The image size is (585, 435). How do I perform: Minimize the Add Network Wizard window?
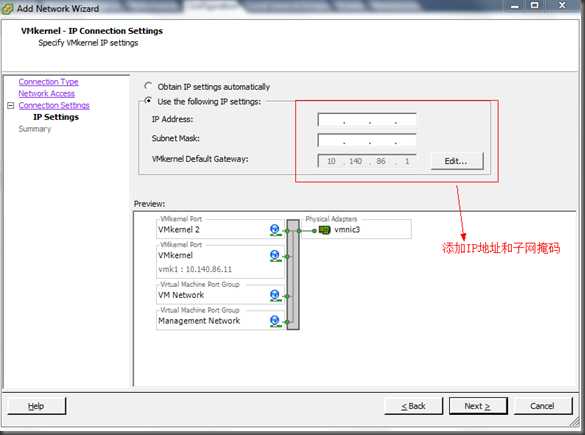515,6
